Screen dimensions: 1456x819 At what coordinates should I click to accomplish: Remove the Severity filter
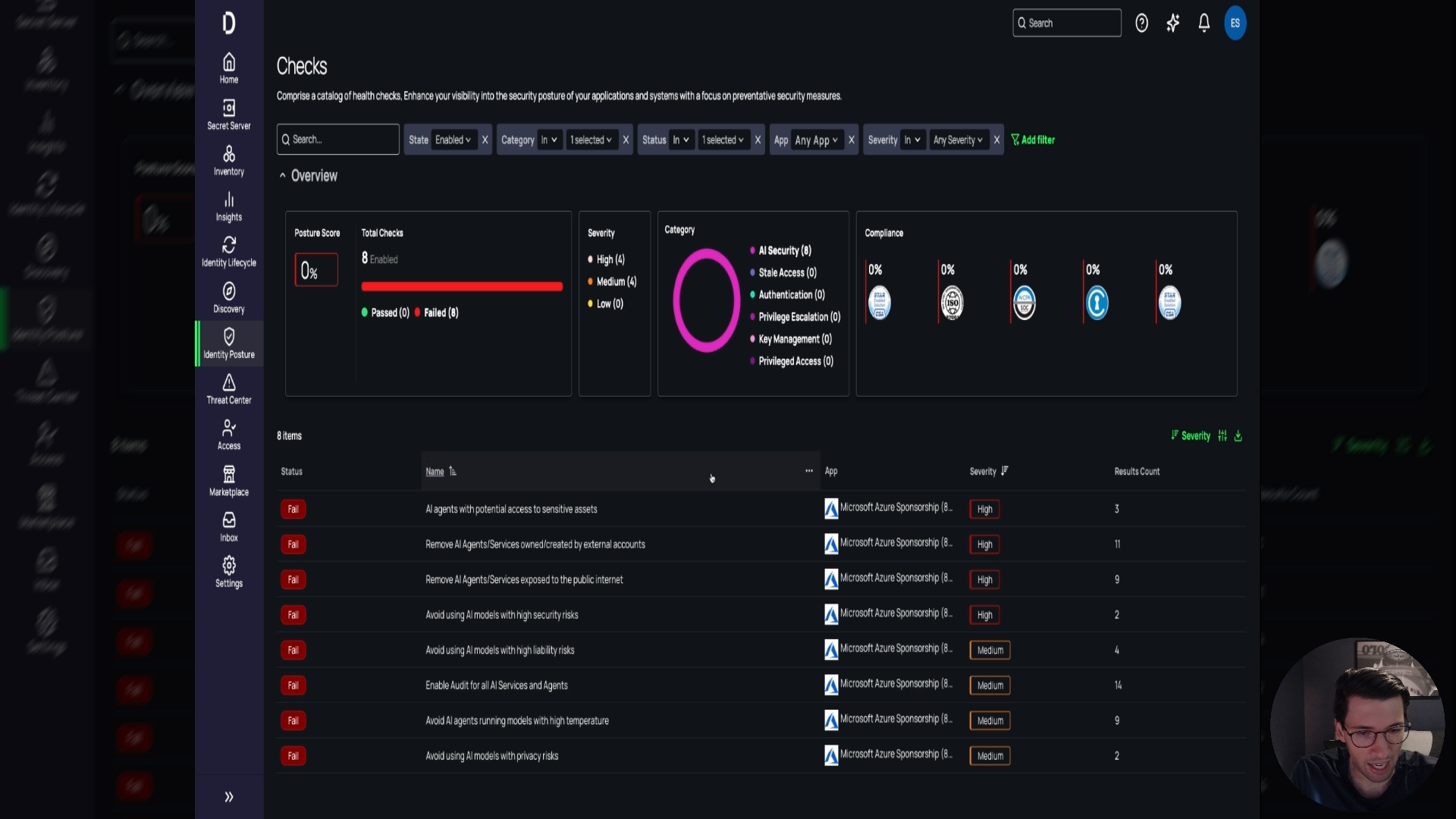point(996,140)
